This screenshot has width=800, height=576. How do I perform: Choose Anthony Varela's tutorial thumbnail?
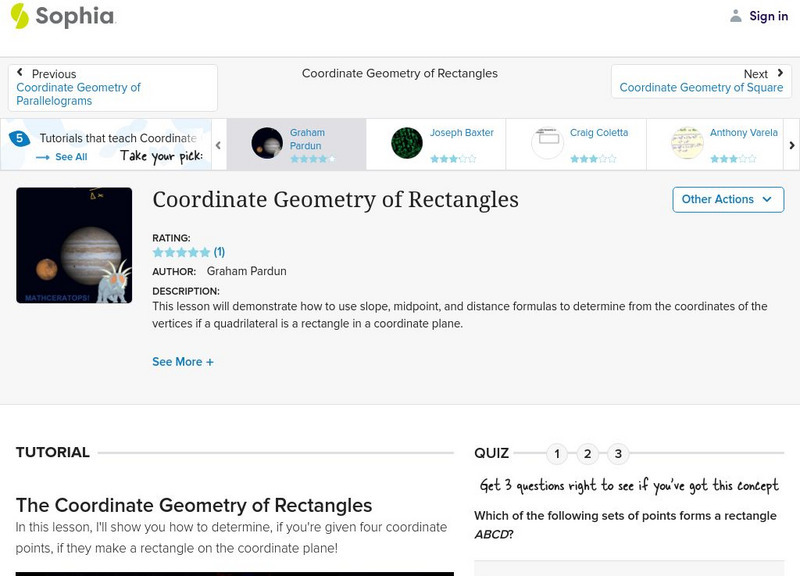click(x=687, y=143)
